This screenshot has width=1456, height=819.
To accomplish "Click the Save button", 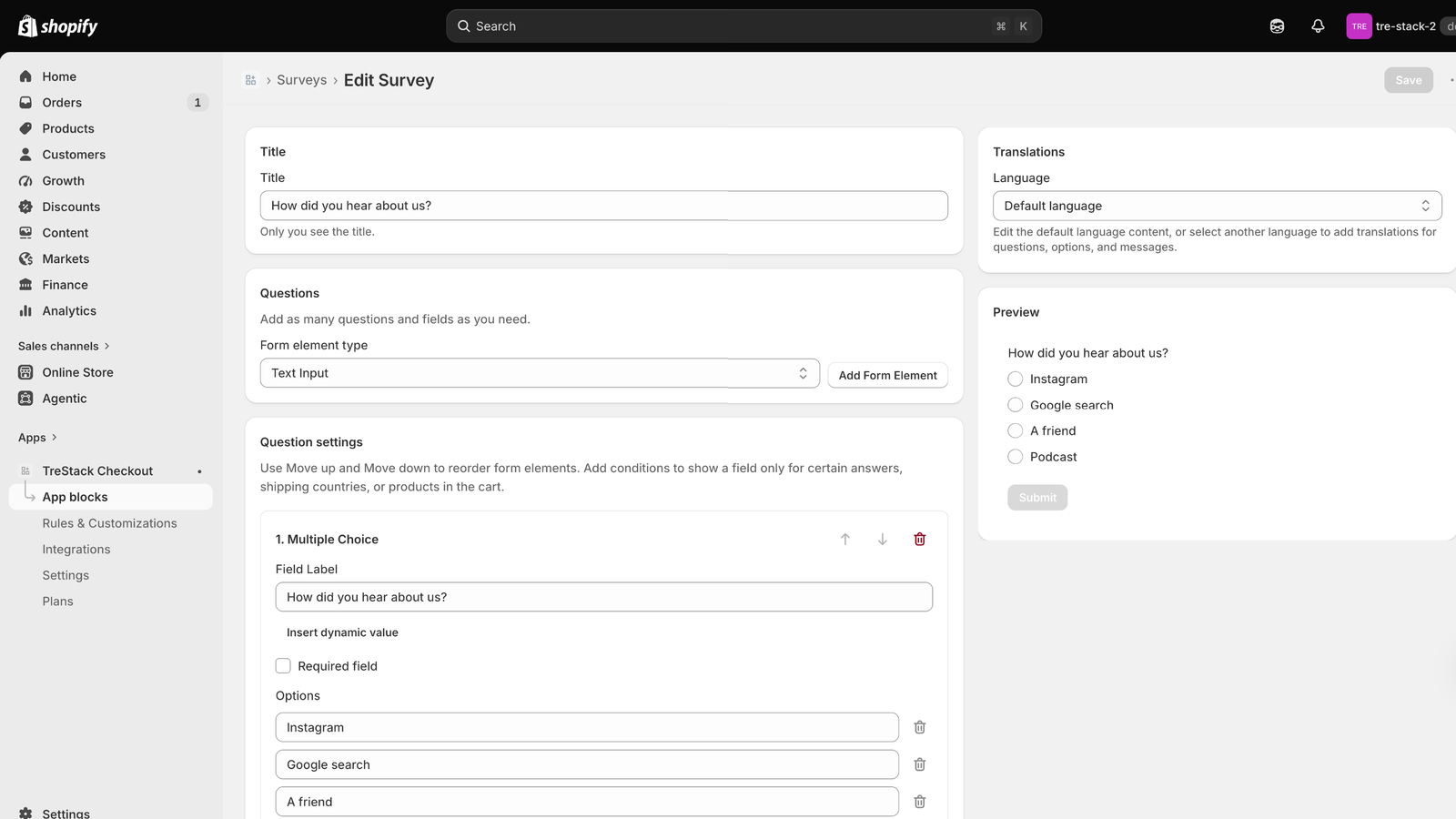I will [1409, 80].
